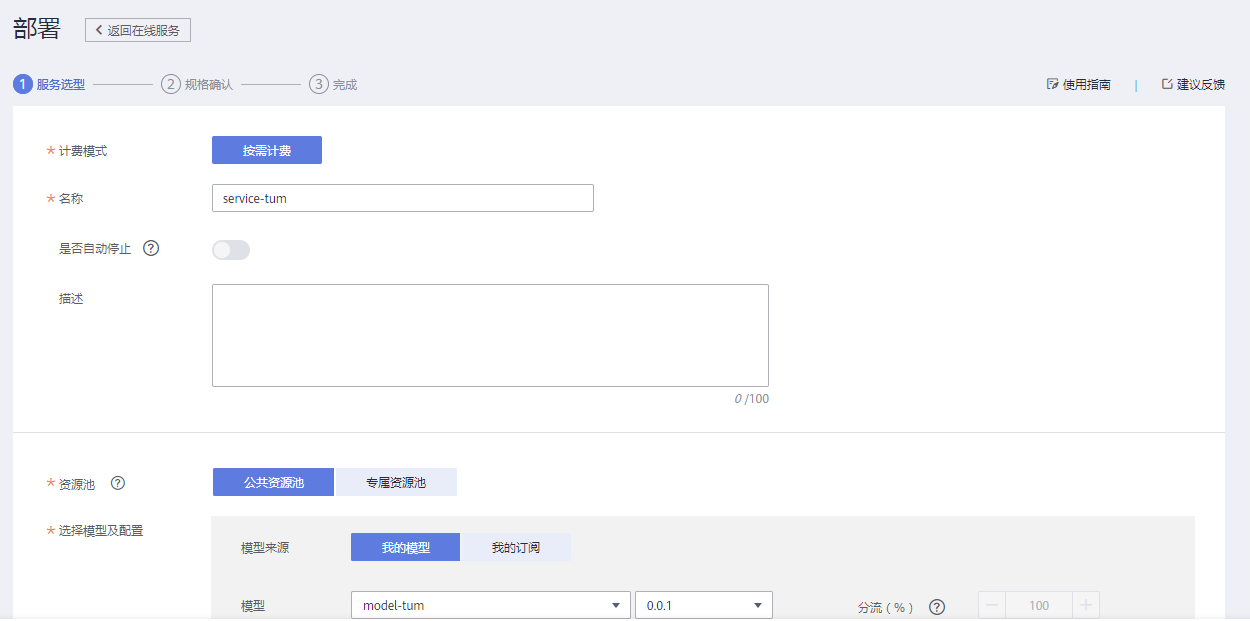
Task: Switch to 我的模型 model source tab
Action: point(405,547)
